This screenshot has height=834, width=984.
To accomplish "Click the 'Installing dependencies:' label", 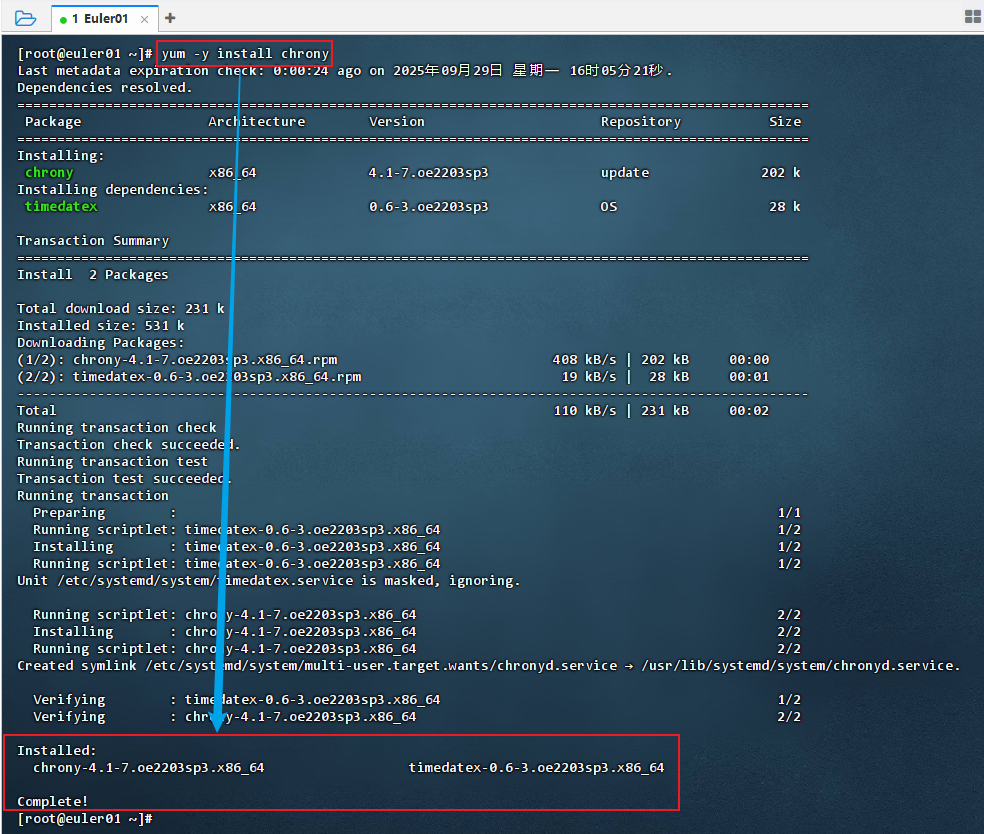I will (x=112, y=190).
